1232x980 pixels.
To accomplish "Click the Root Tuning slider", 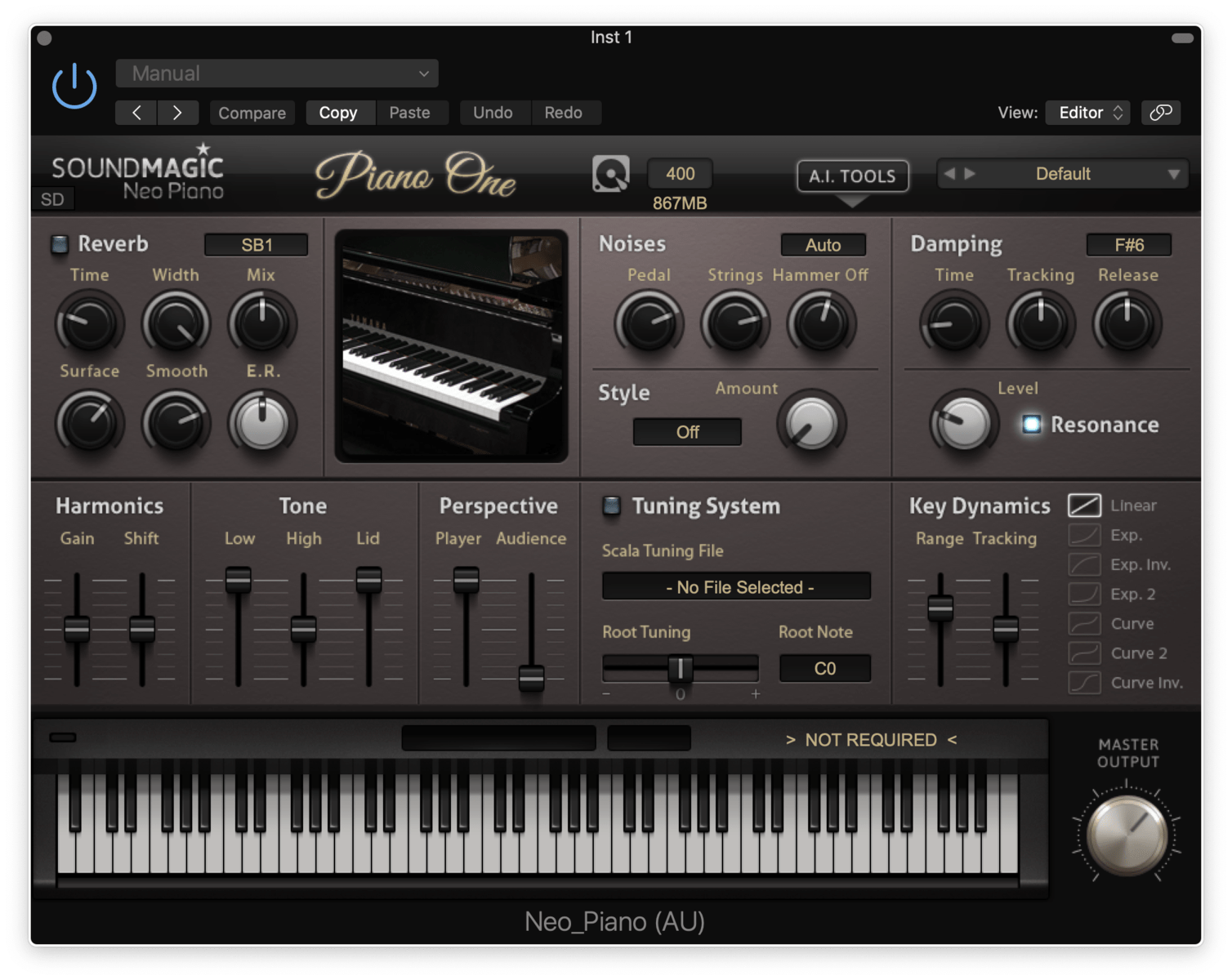I will 680,669.
